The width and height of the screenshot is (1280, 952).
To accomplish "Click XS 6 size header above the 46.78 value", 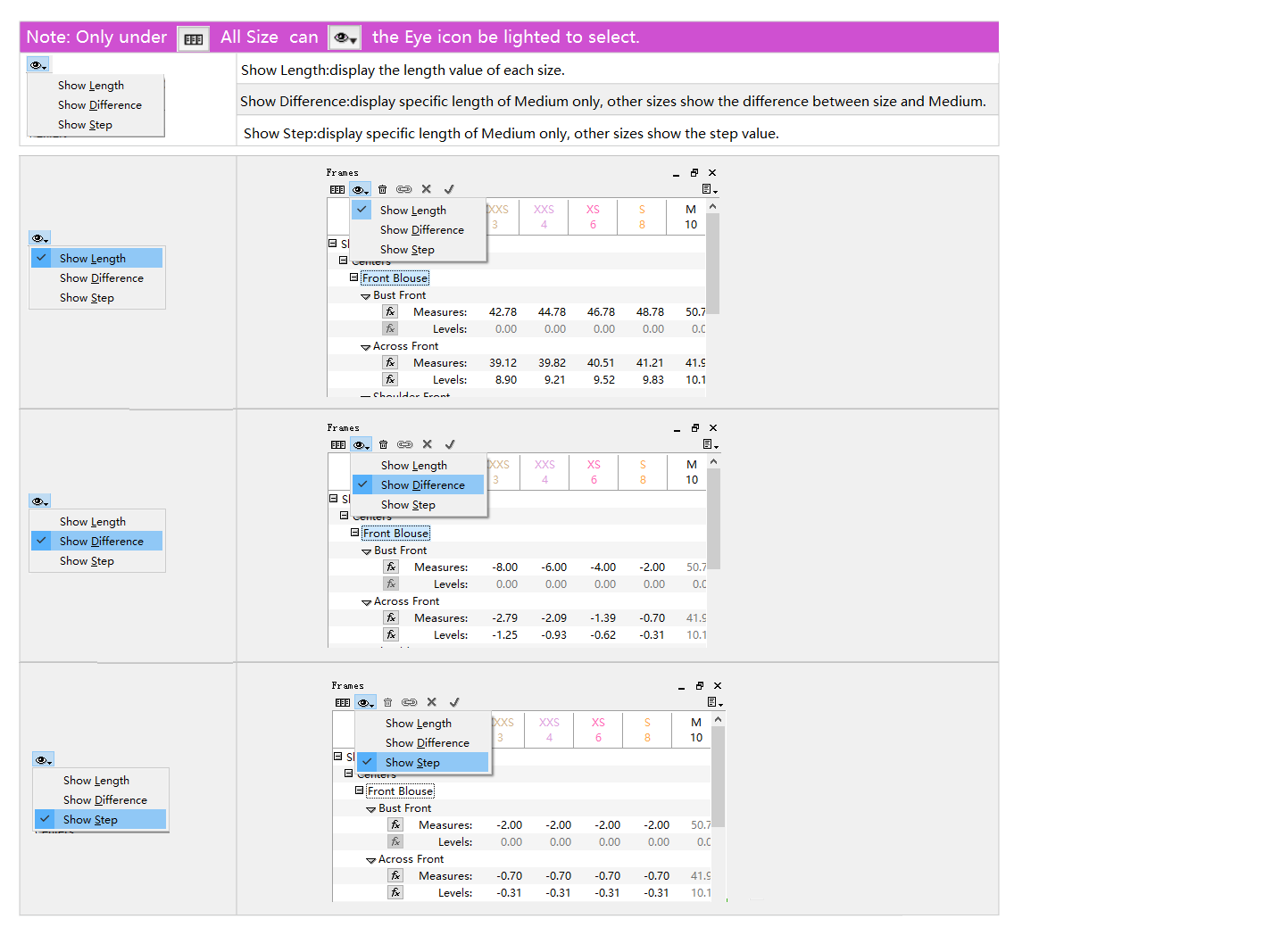I will (x=593, y=217).
